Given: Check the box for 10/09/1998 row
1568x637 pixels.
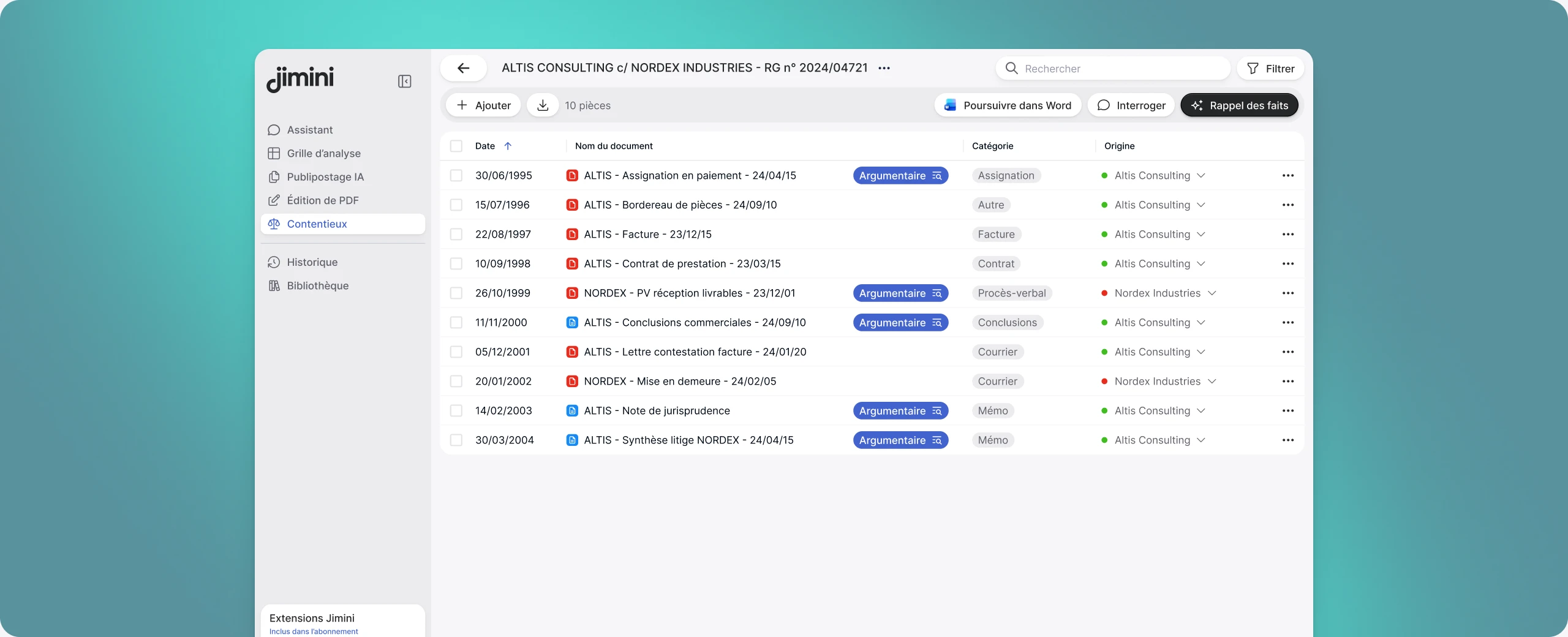Looking at the screenshot, I should [x=456, y=264].
